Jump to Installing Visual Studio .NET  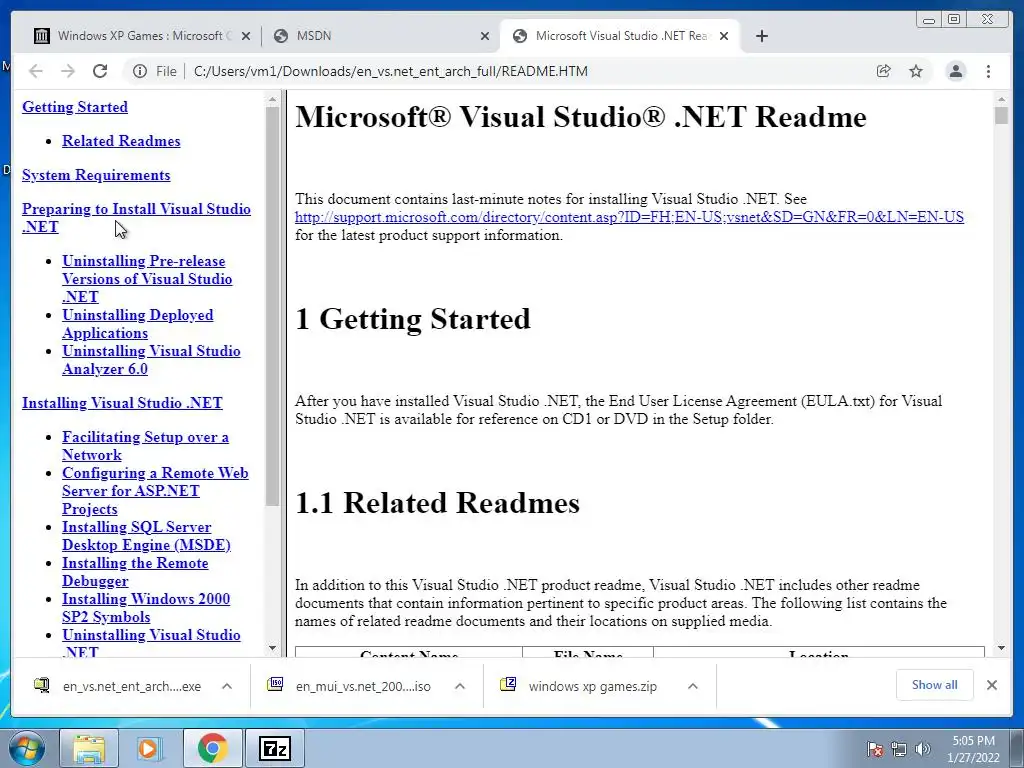122,403
